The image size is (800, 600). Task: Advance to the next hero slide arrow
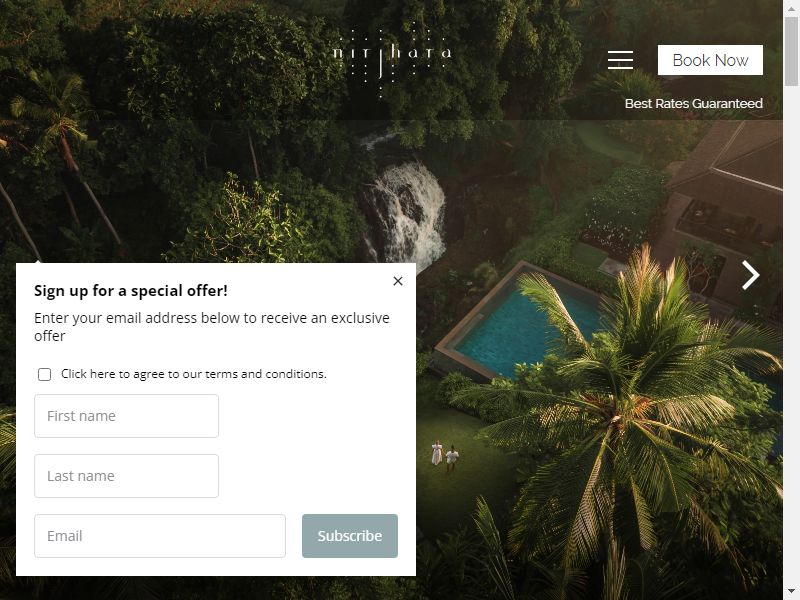pos(750,275)
